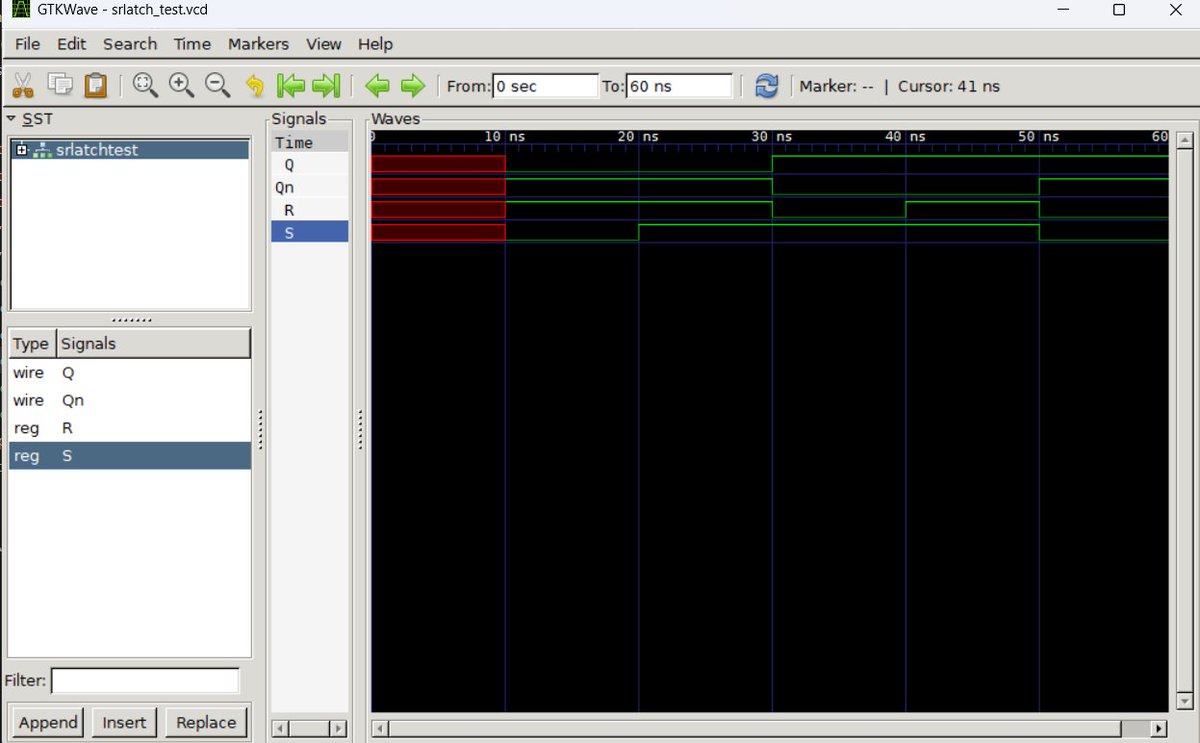1200x743 pixels.
Task: Click the GTKWave title bar icon
Action: click(x=19, y=10)
